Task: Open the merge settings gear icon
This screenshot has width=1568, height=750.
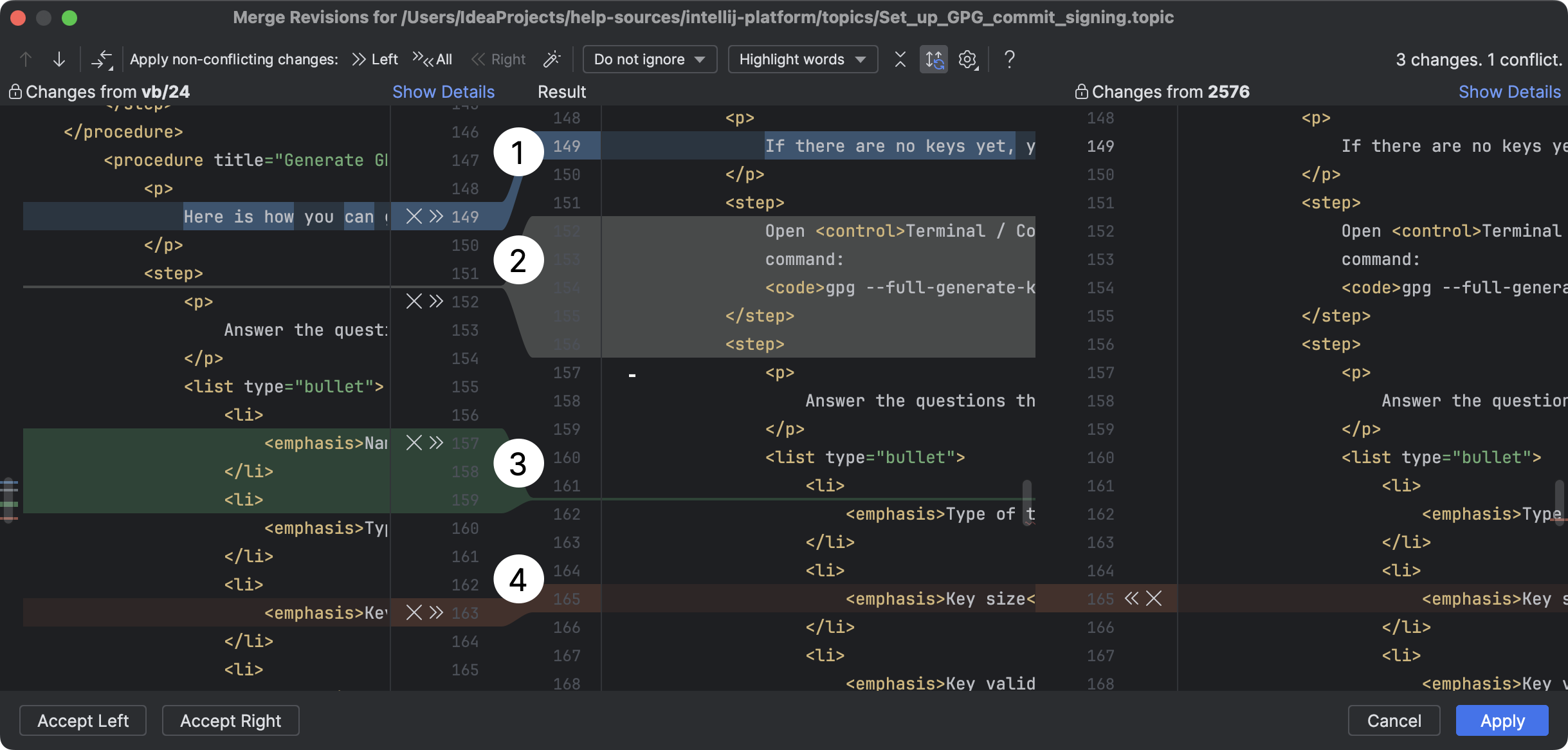Action: coord(967,59)
